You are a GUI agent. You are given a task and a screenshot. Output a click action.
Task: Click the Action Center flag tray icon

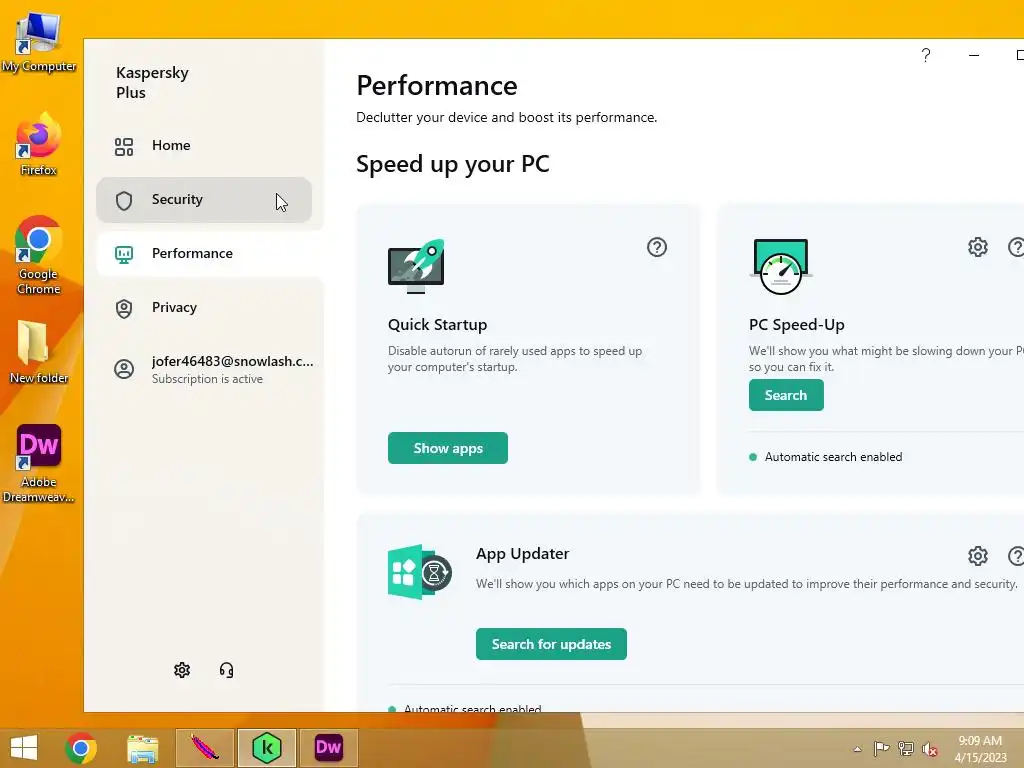tap(881, 748)
